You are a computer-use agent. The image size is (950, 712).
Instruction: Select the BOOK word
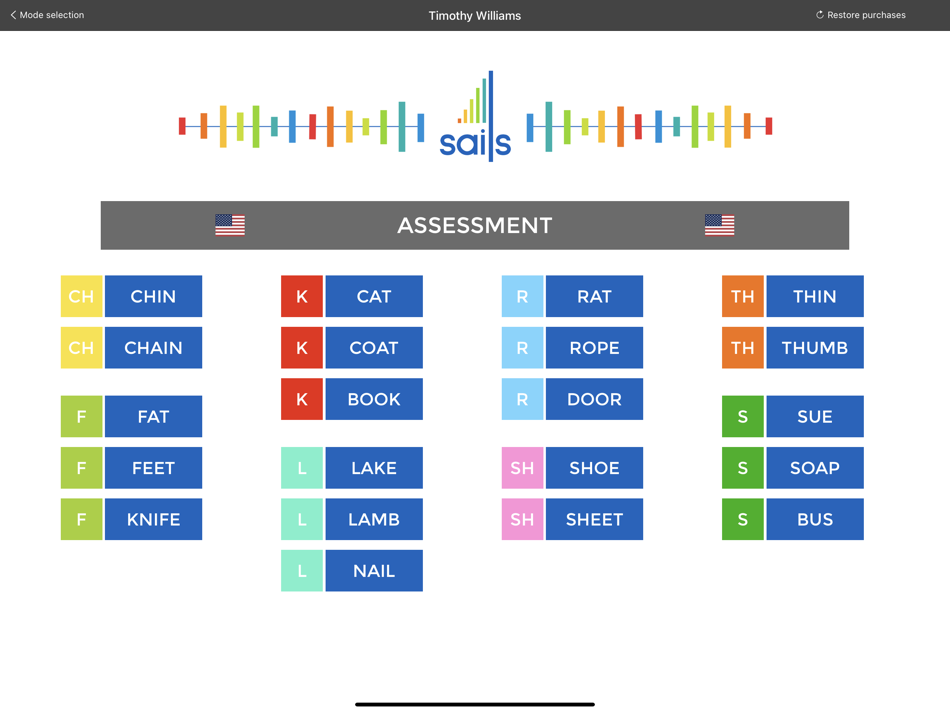(374, 399)
